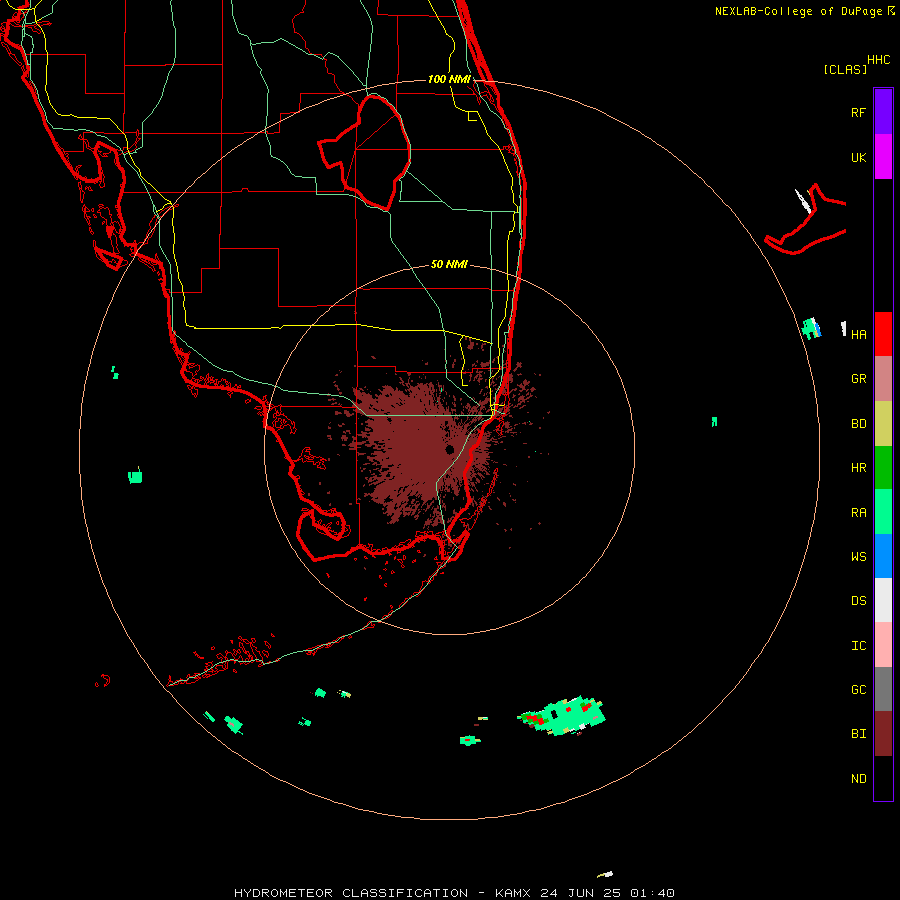The width and height of the screenshot is (900, 900).
Task: Select the BI brown legend swatch
Action: click(x=883, y=734)
